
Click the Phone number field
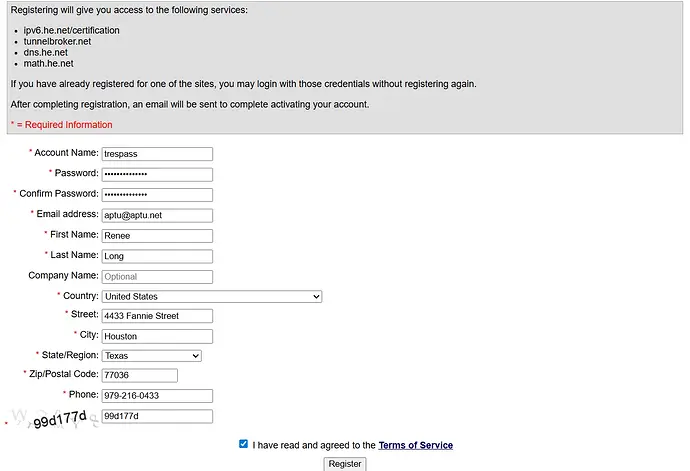157,396
